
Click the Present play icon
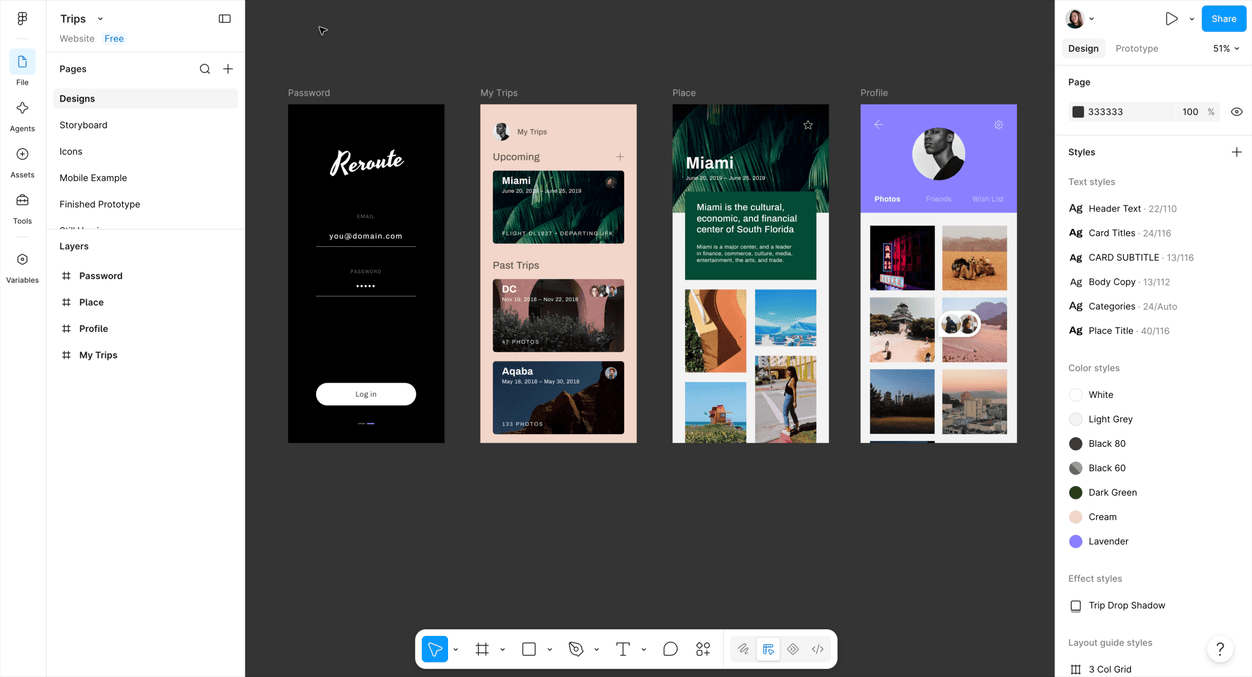pos(1171,19)
